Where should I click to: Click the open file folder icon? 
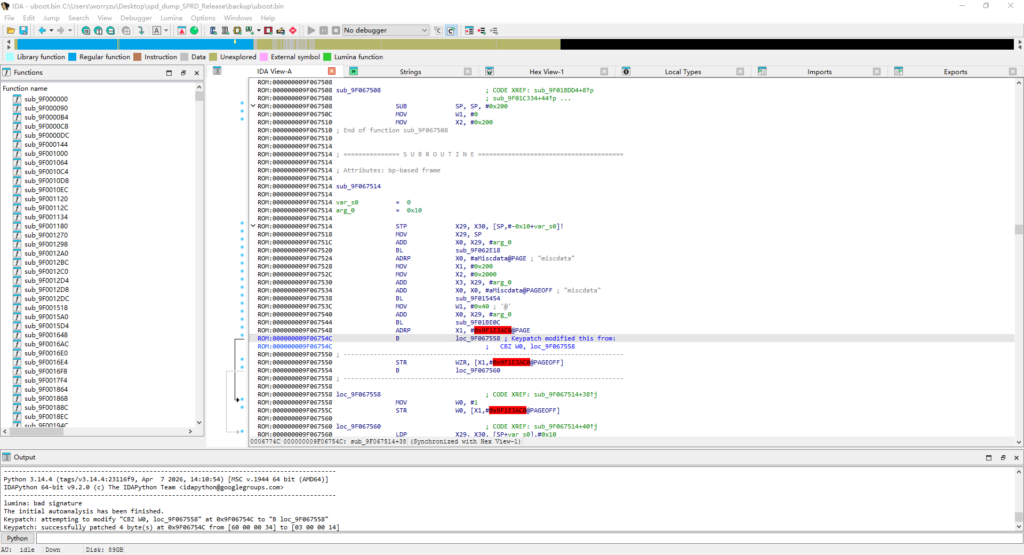(x=11, y=31)
